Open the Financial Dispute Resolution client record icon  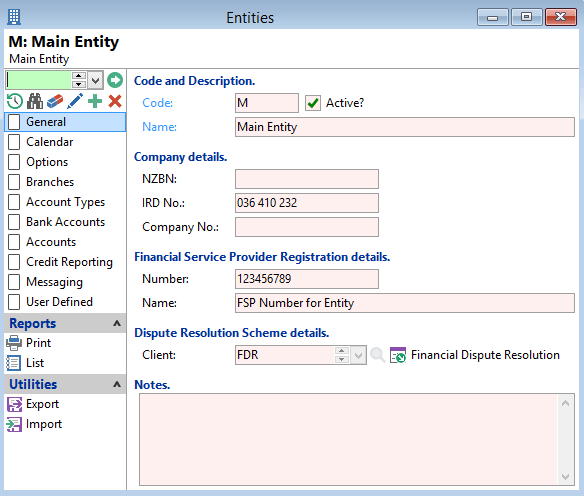(398, 355)
